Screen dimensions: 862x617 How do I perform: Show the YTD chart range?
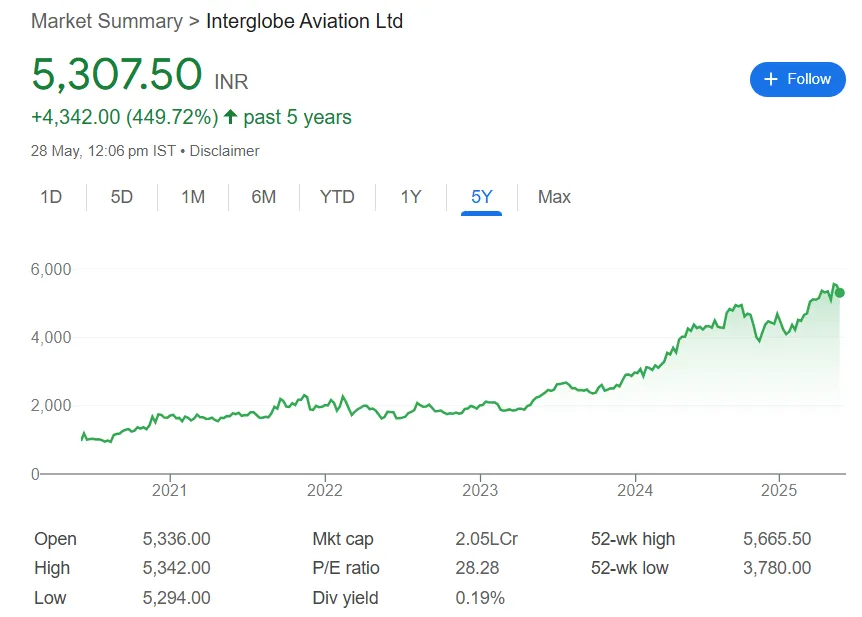click(337, 197)
